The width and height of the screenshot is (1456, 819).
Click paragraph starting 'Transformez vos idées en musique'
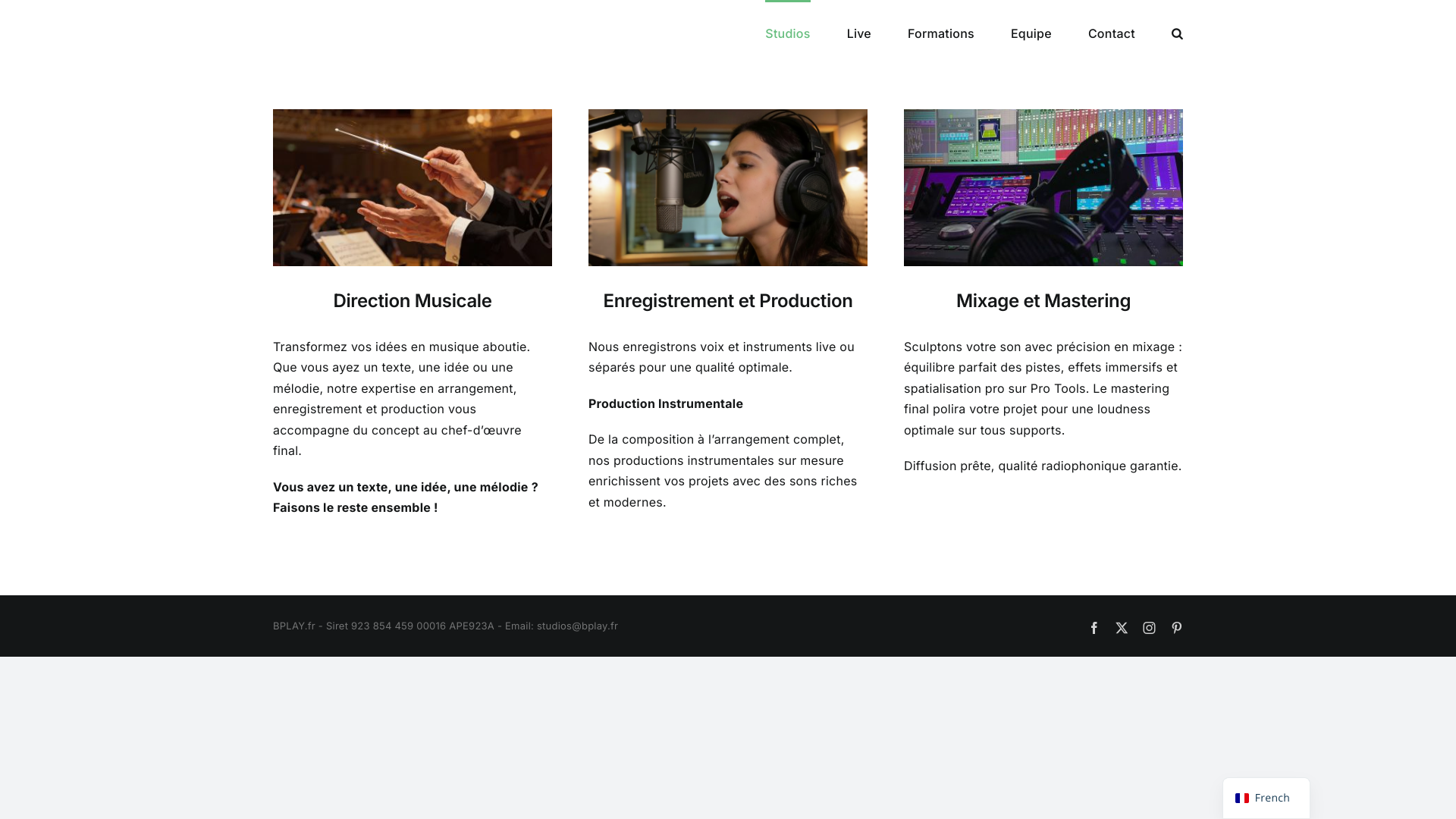pos(402,399)
